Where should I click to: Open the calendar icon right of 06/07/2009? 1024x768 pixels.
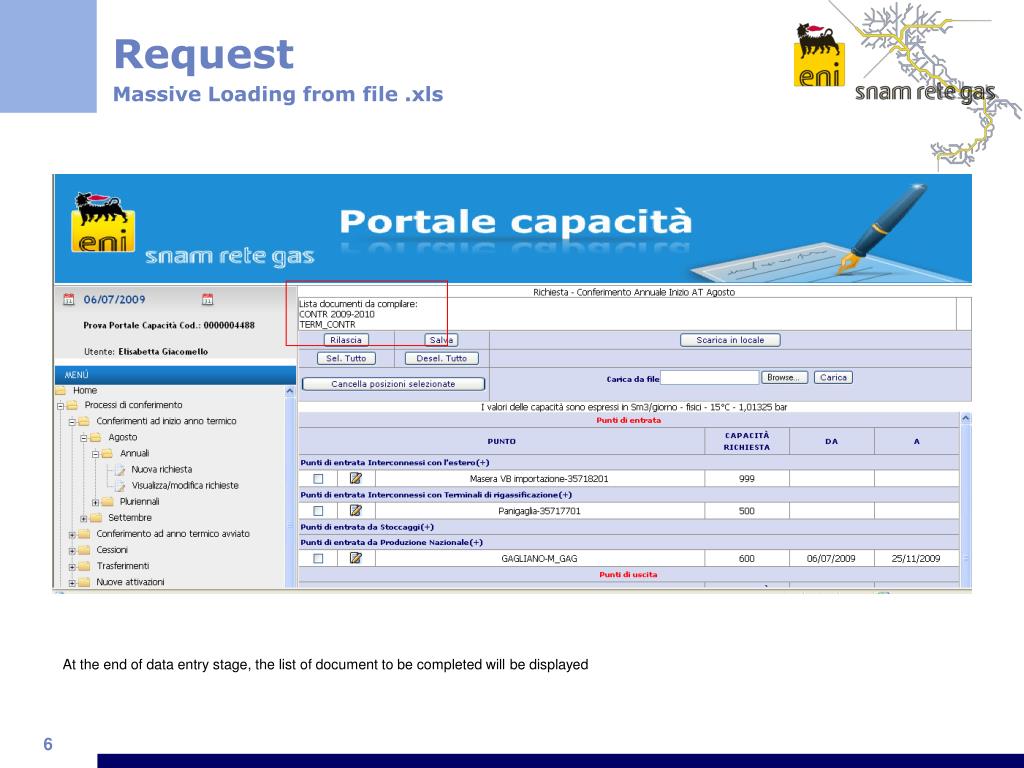[208, 300]
